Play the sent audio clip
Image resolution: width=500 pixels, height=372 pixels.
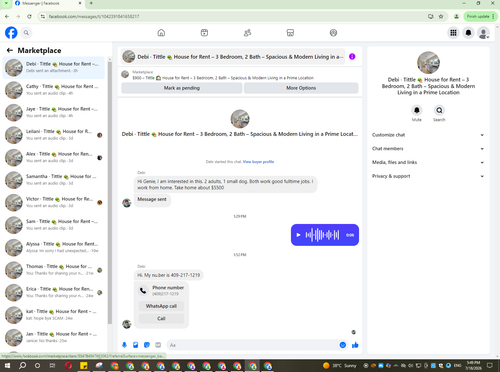(298, 235)
